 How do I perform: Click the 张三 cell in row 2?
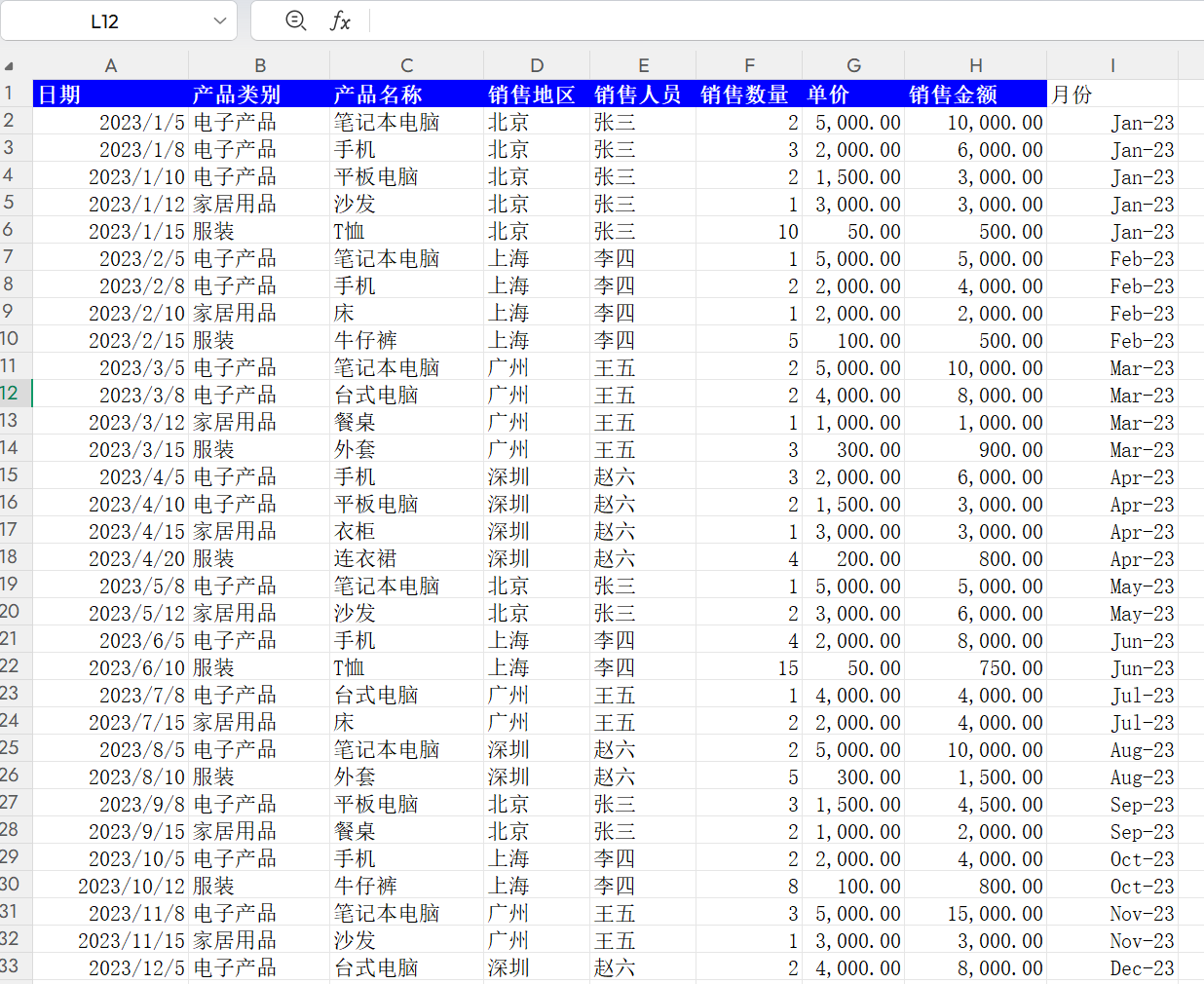click(643, 122)
